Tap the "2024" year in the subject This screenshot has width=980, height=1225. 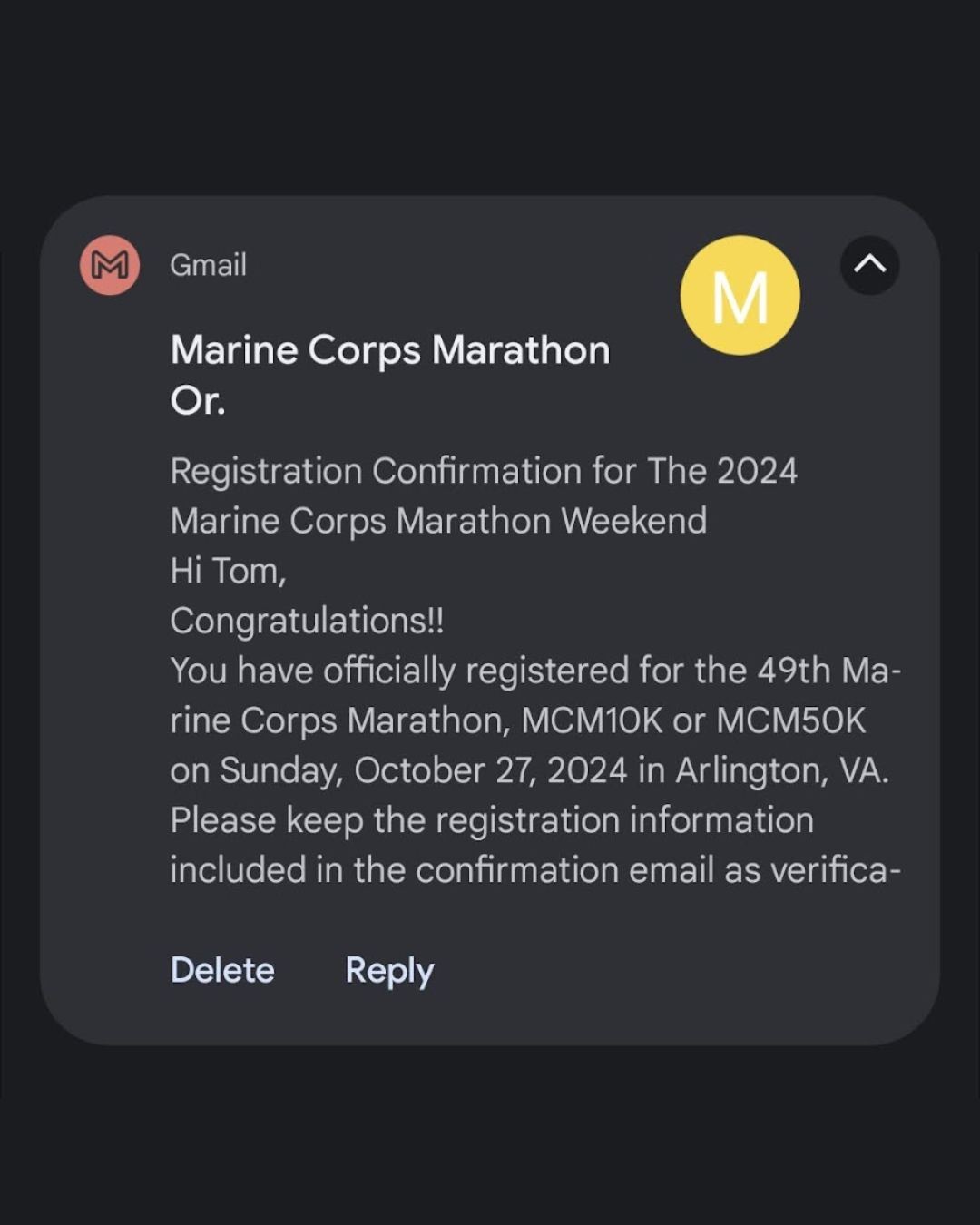pos(757,471)
